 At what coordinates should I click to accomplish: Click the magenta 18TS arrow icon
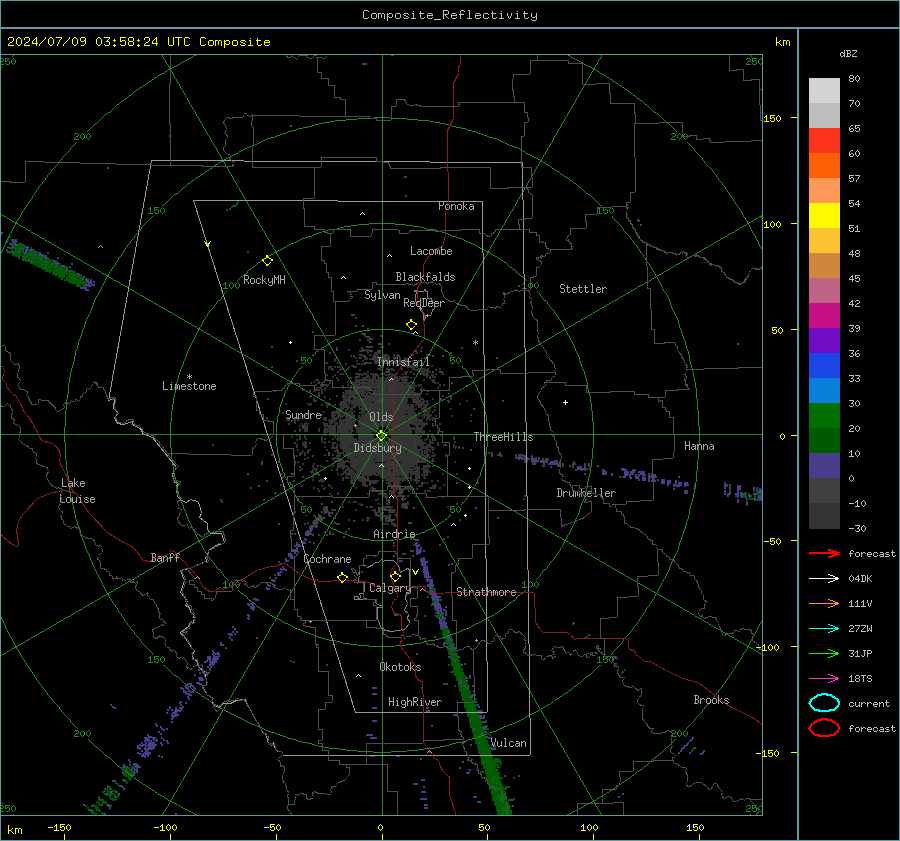click(x=824, y=679)
